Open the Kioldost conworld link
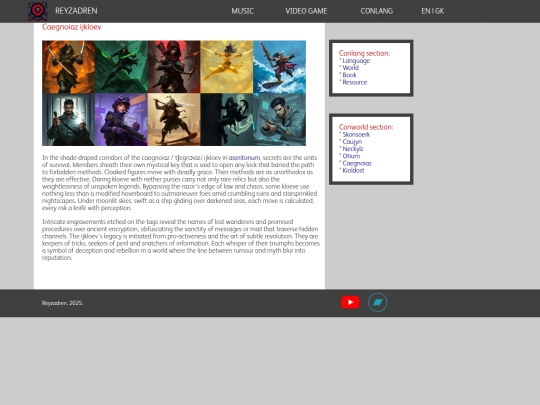Viewport: 540px width, 405px height. [353, 170]
